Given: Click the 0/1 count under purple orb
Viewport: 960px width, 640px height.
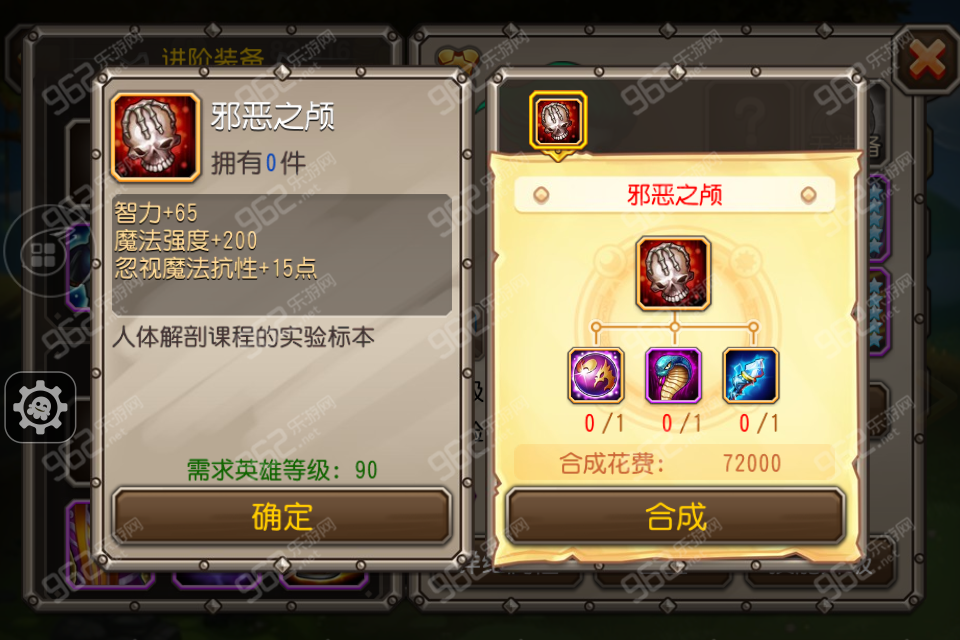Looking at the screenshot, I should [x=604, y=423].
